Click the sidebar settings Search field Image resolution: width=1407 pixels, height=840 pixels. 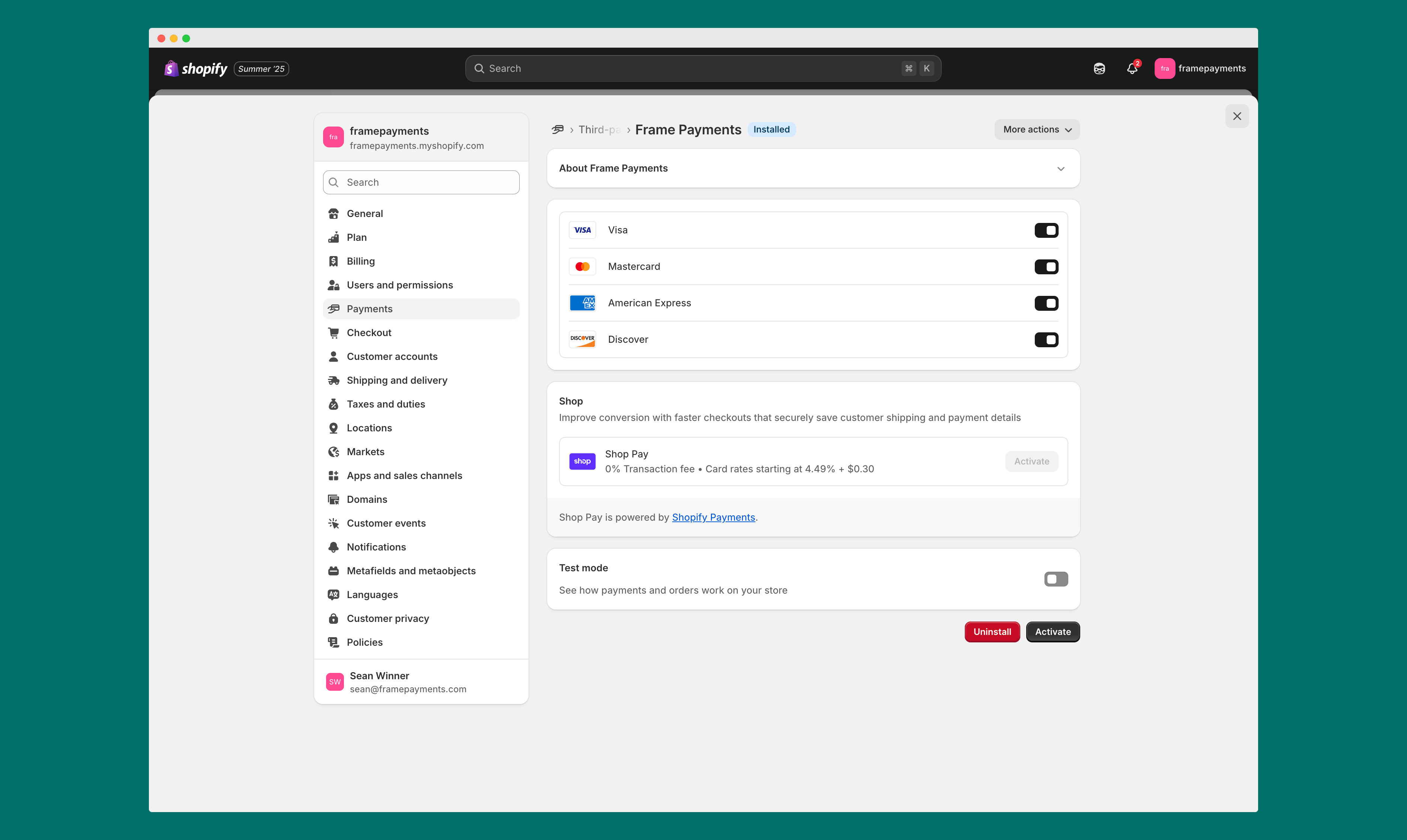click(x=421, y=182)
